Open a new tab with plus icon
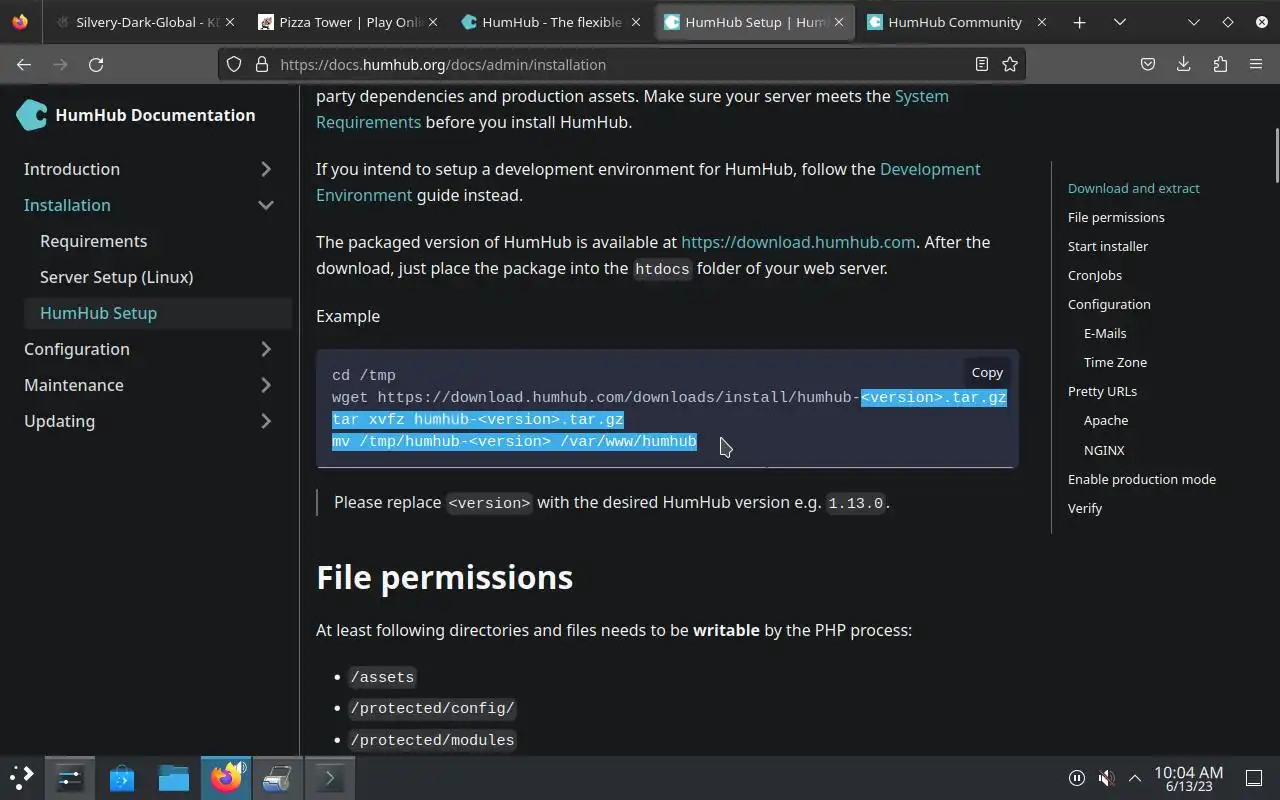This screenshot has height=800, width=1280. (1079, 22)
